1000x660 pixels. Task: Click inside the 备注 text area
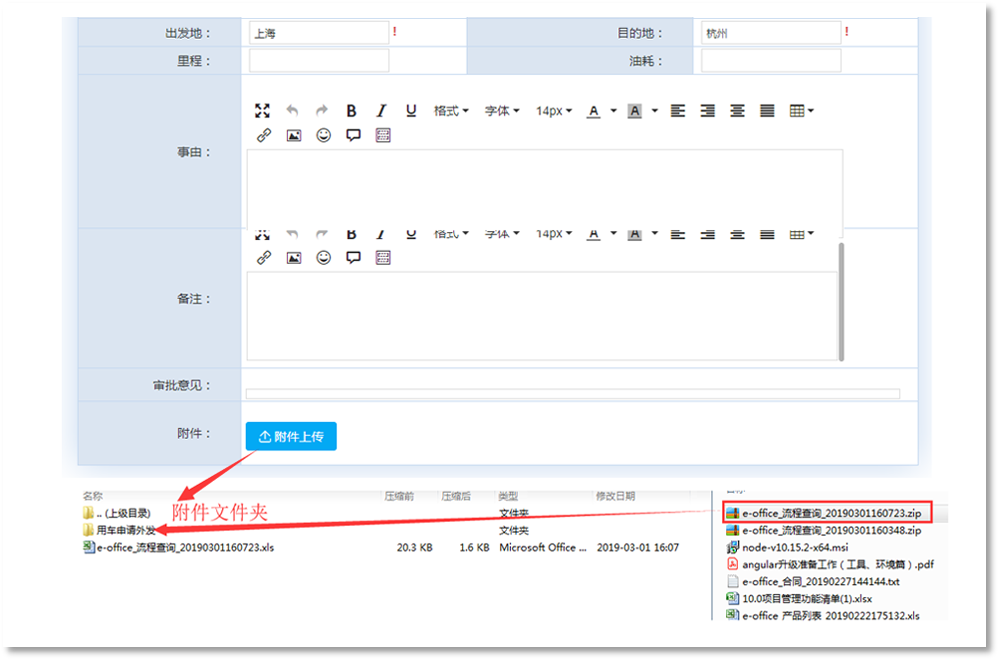(542, 316)
